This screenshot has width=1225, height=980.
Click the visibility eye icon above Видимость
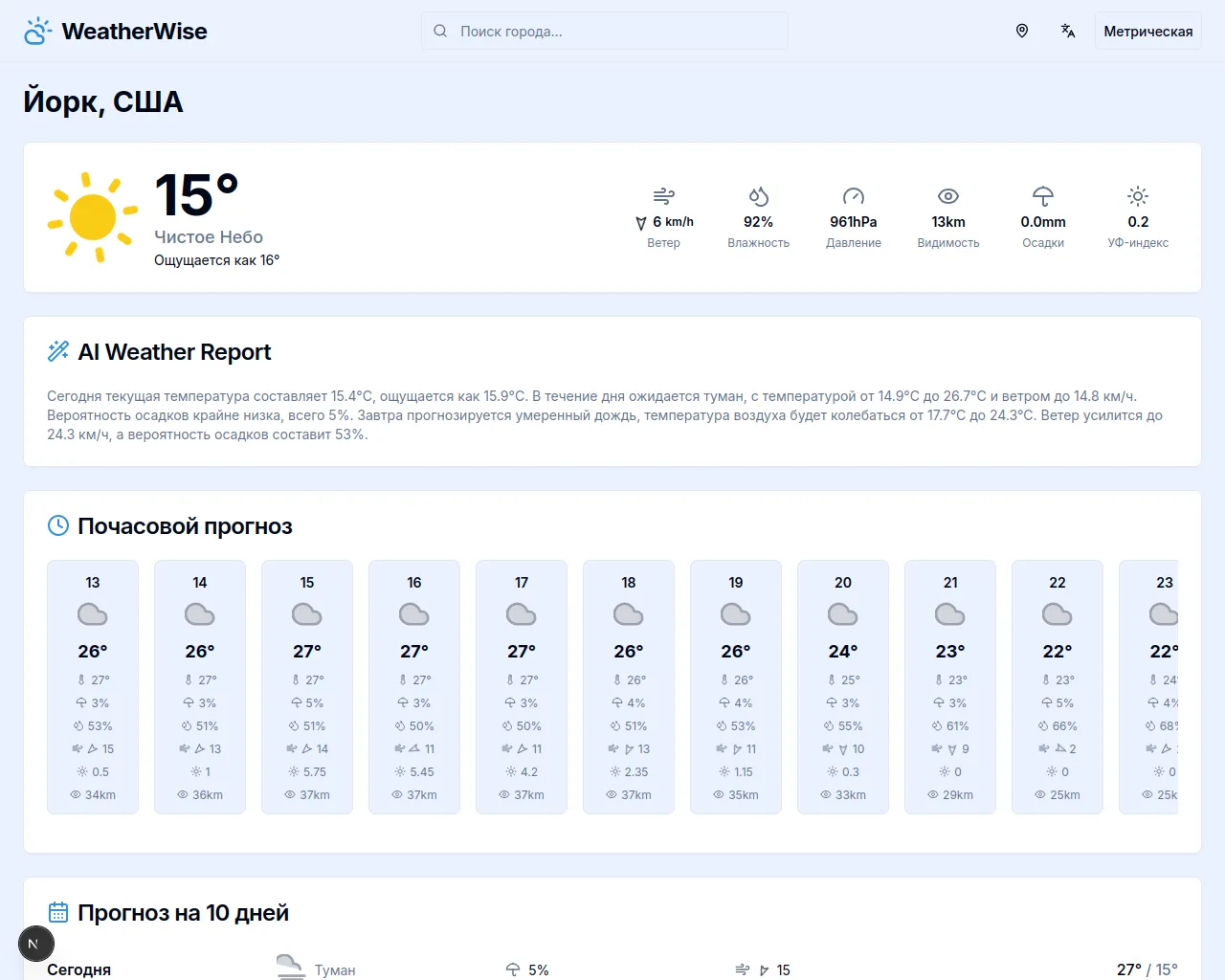pos(947,196)
